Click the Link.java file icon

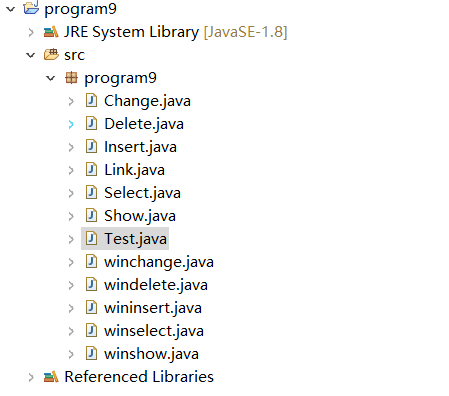point(91,169)
